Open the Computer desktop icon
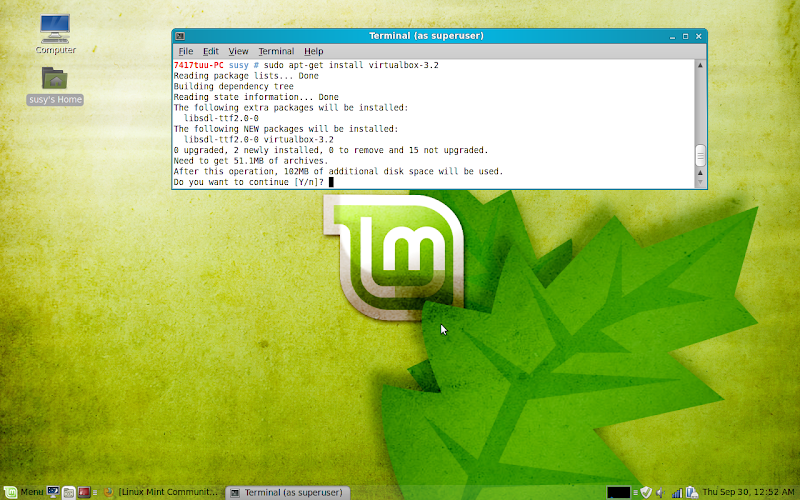The width and height of the screenshot is (800, 500). pos(55,34)
